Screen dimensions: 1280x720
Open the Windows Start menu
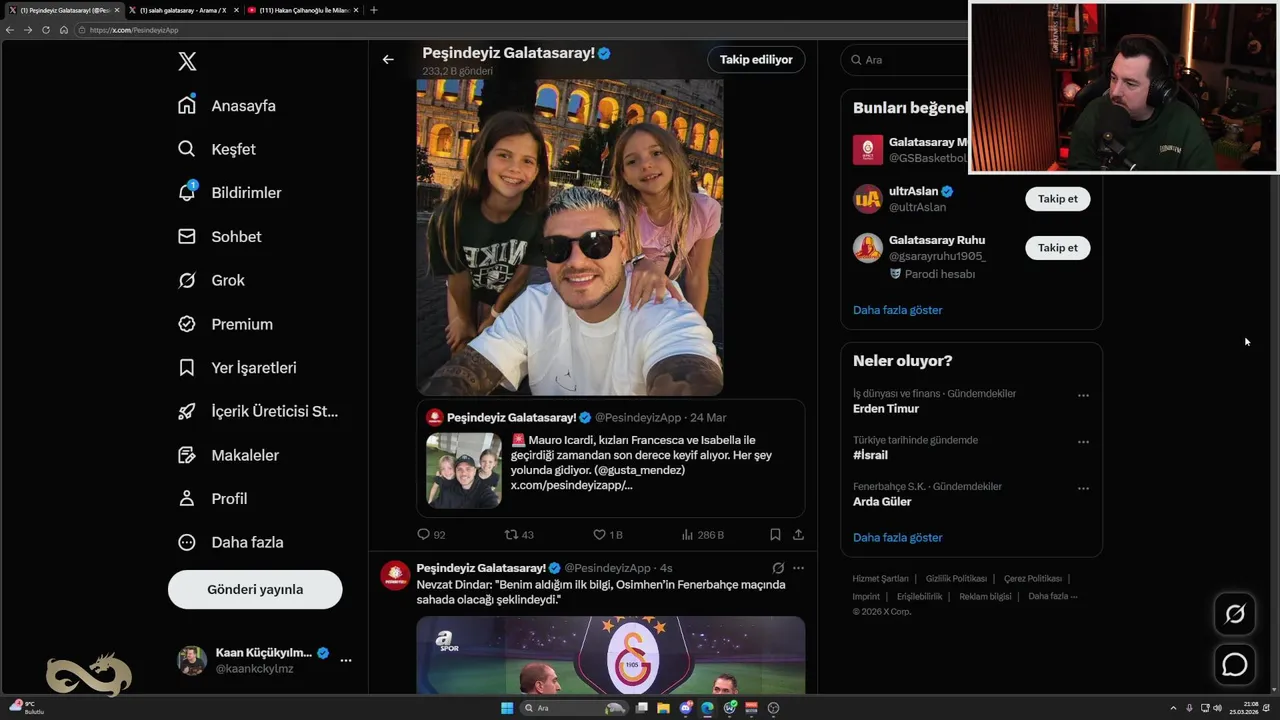click(x=507, y=708)
